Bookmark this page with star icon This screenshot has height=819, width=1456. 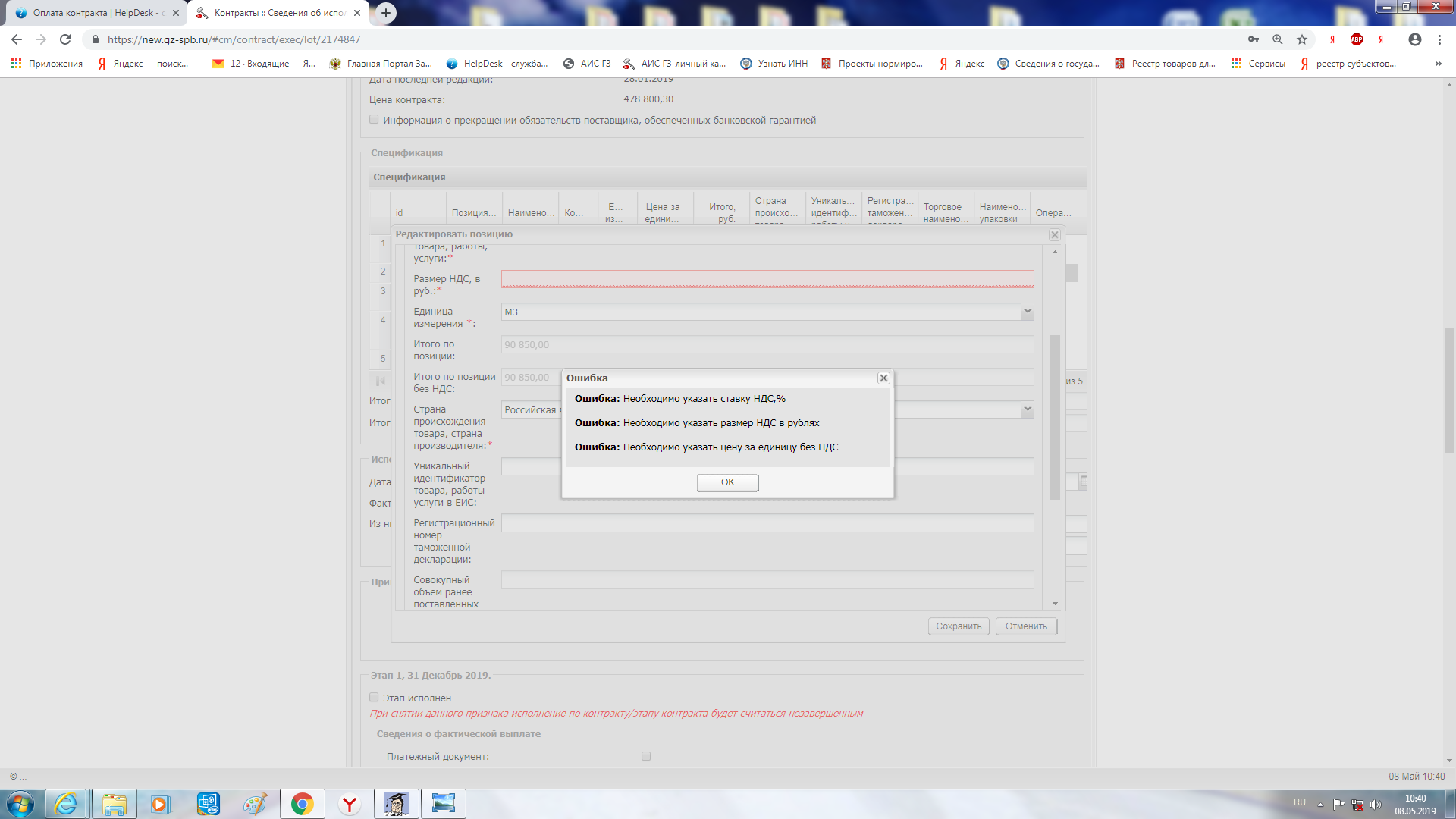point(1302,39)
